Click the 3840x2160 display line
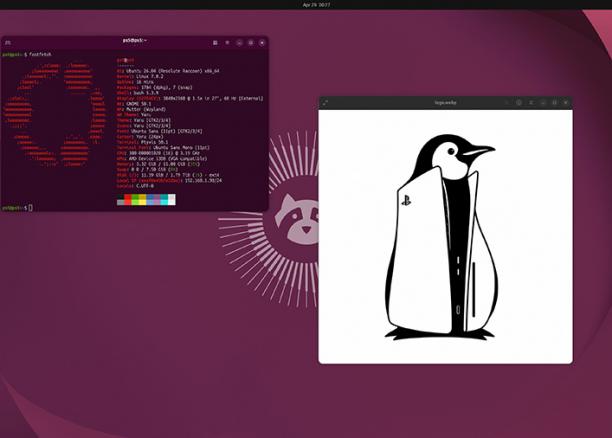 [190, 98]
